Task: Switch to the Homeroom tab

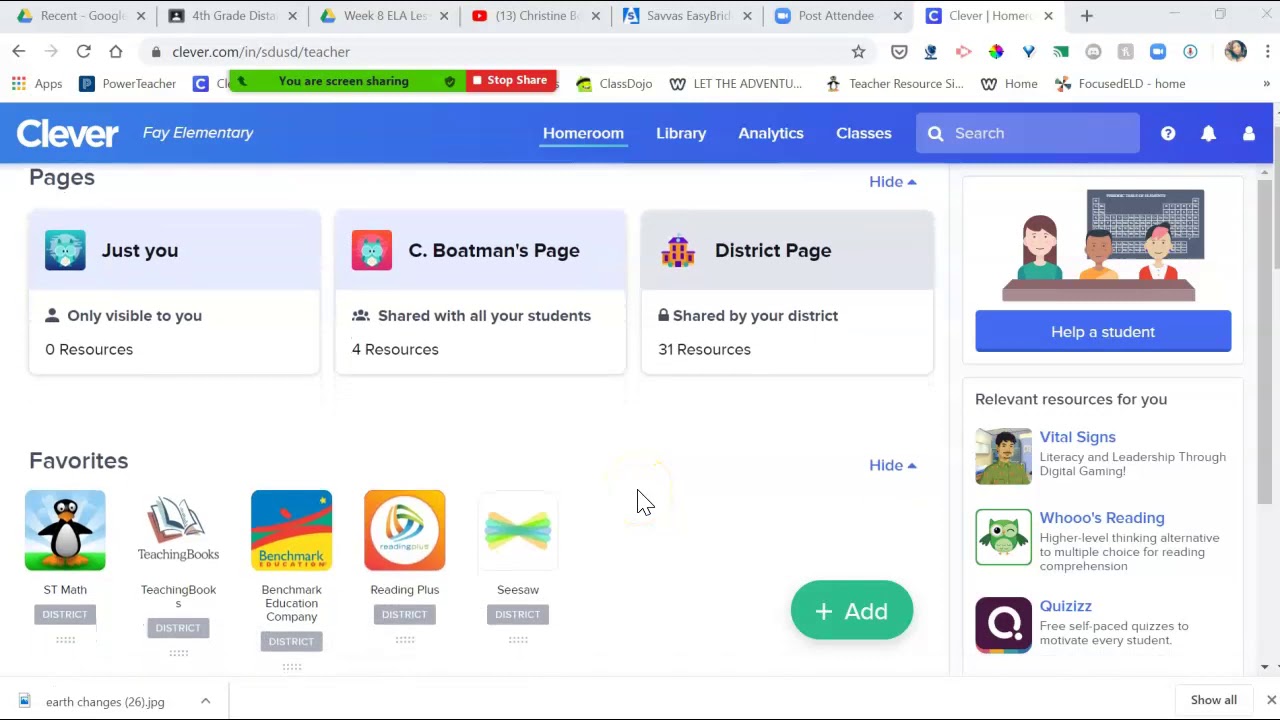Action: [x=583, y=133]
